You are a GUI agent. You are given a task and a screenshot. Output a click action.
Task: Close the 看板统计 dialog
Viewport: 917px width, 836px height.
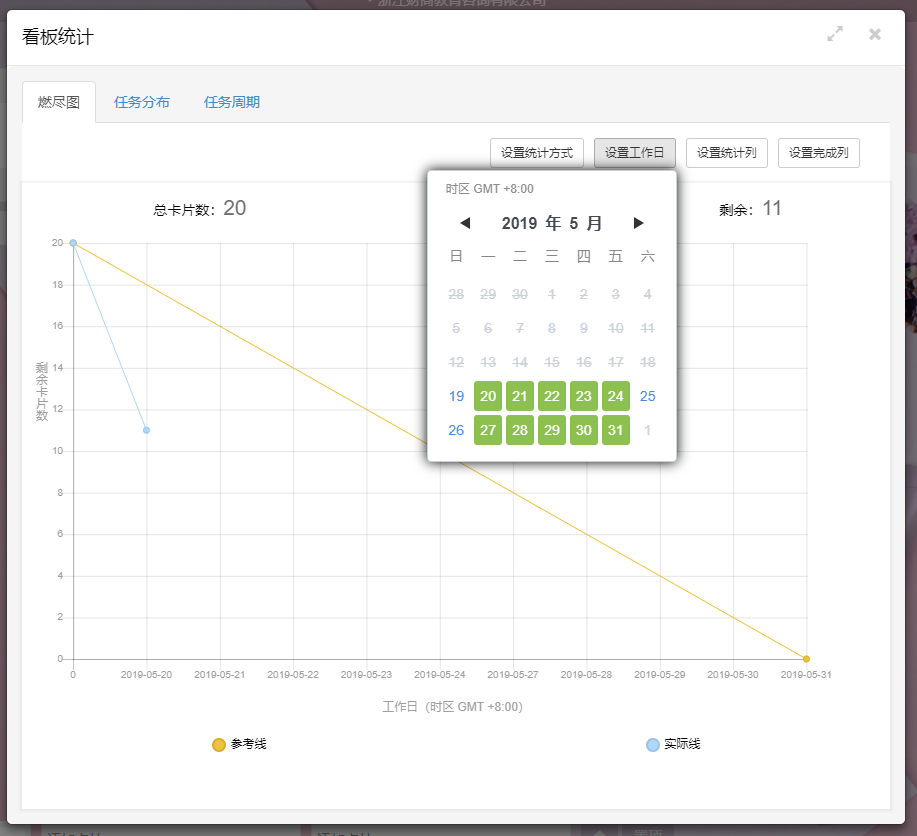875,35
